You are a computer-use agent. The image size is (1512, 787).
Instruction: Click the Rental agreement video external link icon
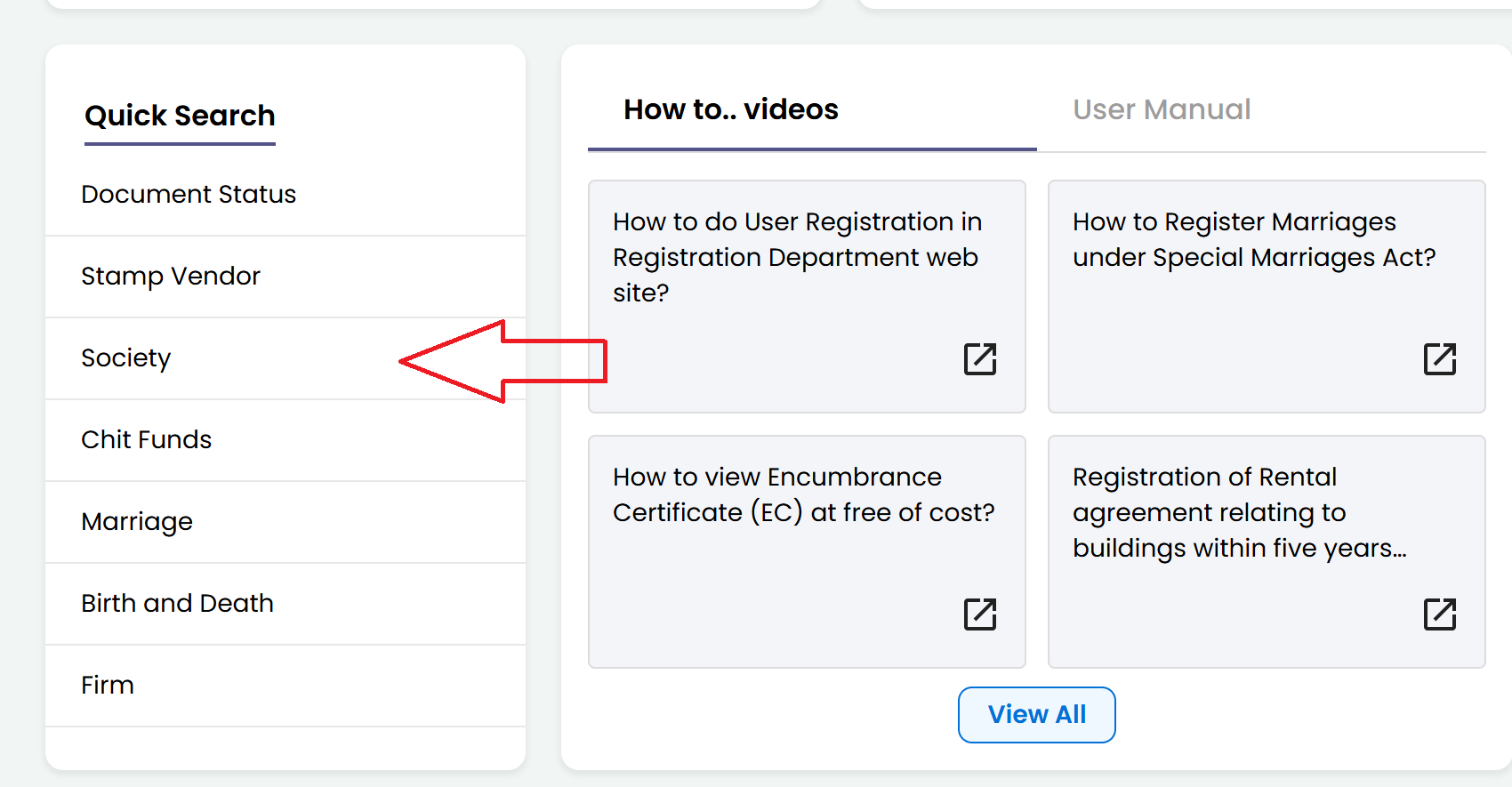click(1440, 614)
